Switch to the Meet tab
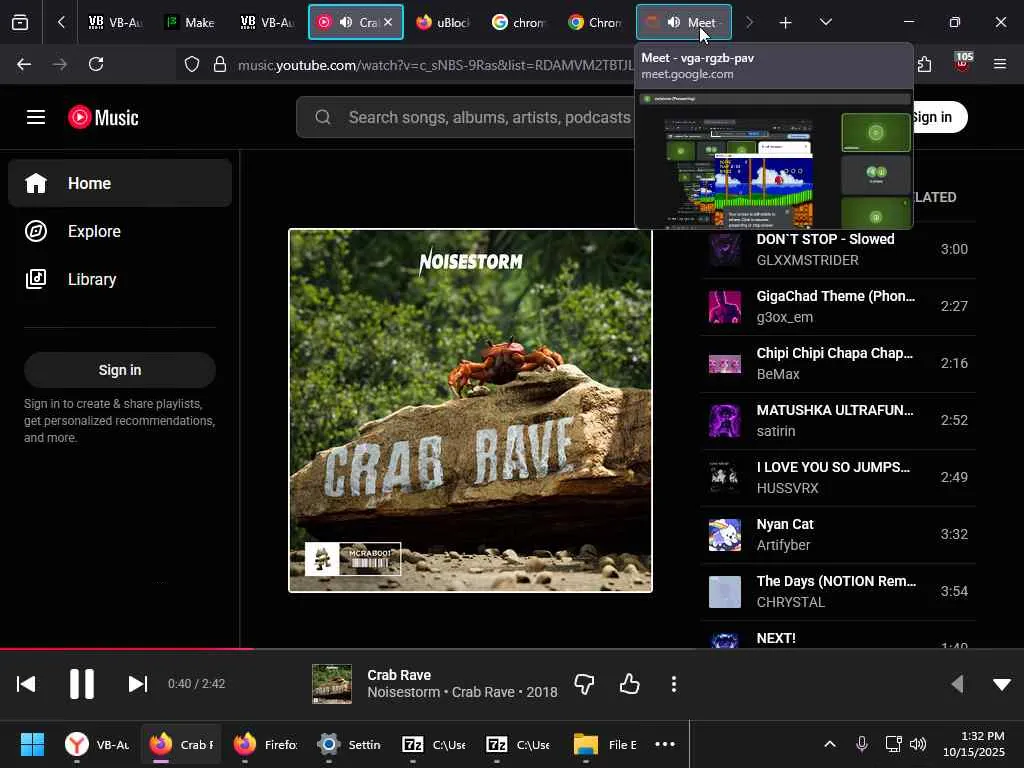 684,22
